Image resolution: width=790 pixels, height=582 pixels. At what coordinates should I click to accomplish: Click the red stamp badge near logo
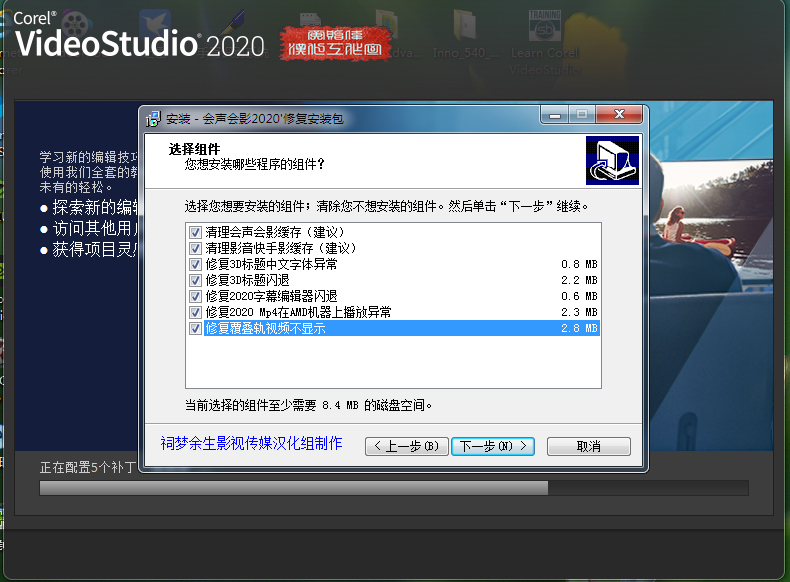pos(336,43)
